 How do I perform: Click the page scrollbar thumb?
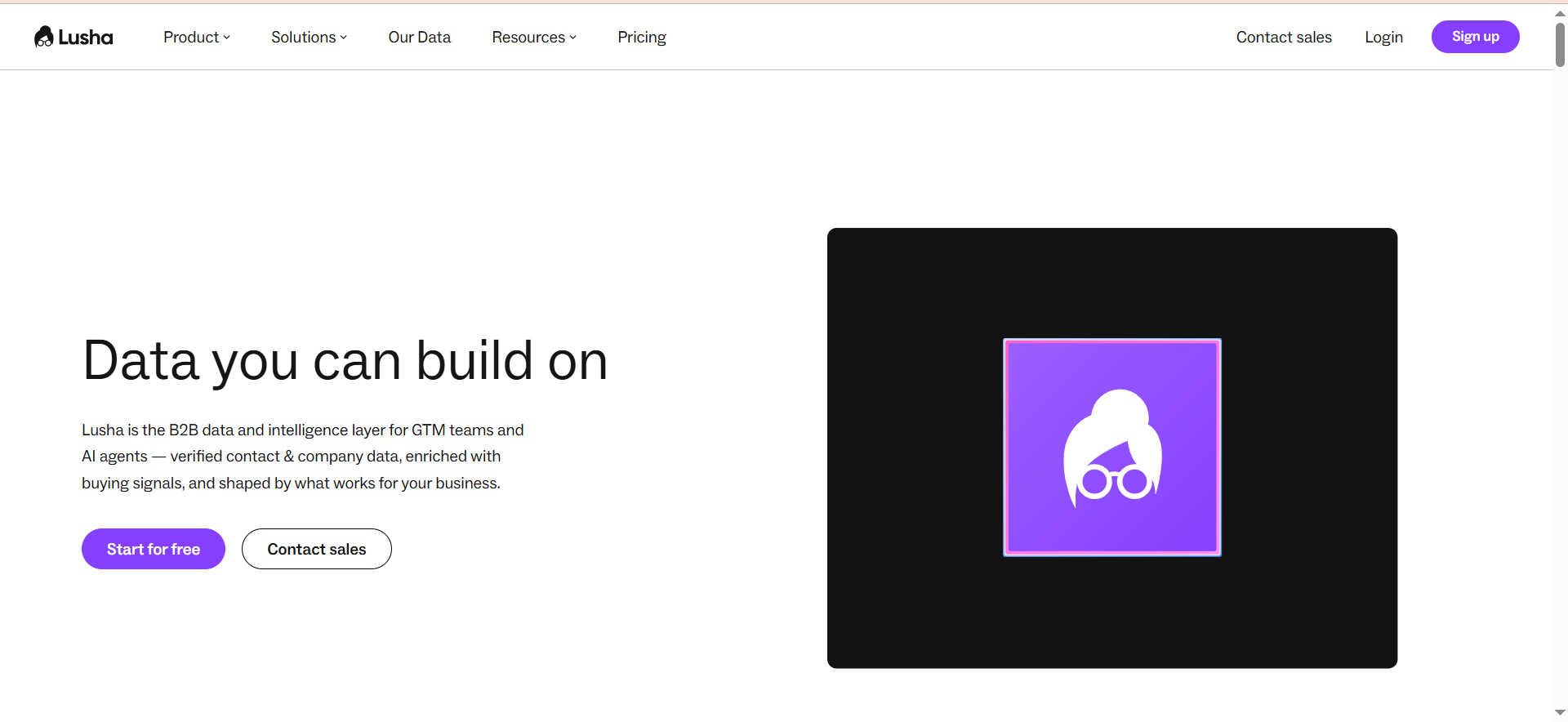coord(1560,44)
